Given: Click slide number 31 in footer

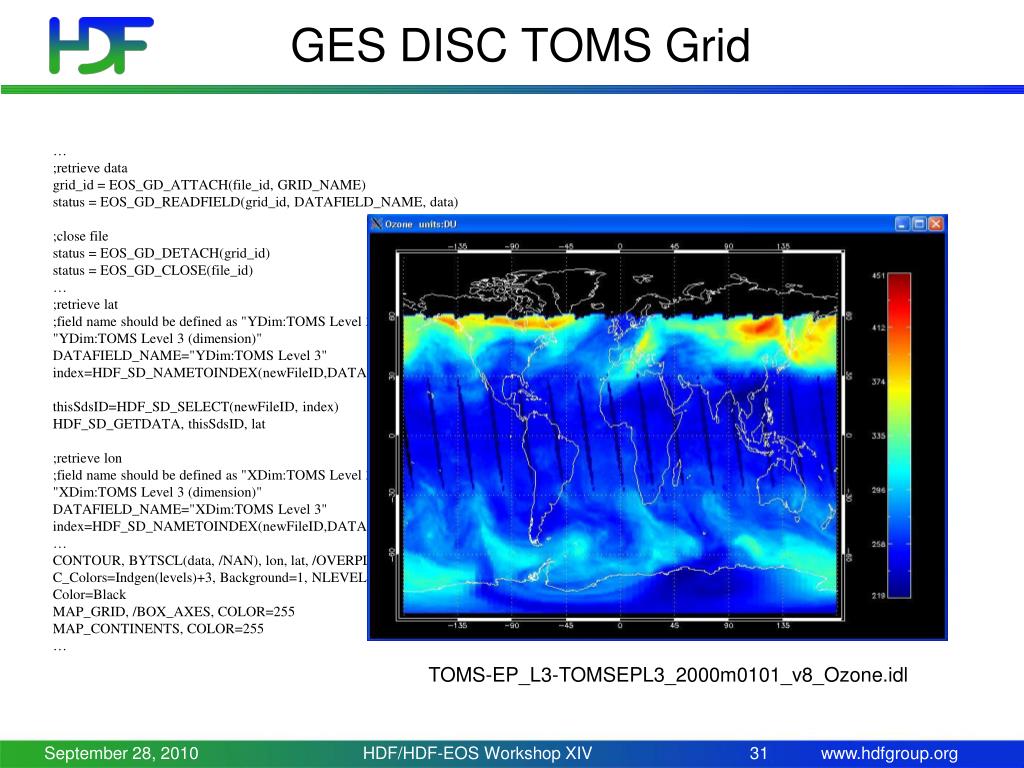Looking at the screenshot, I should pos(759,754).
